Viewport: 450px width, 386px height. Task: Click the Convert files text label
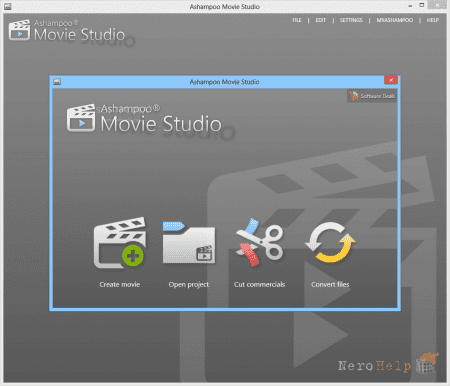[x=330, y=284]
